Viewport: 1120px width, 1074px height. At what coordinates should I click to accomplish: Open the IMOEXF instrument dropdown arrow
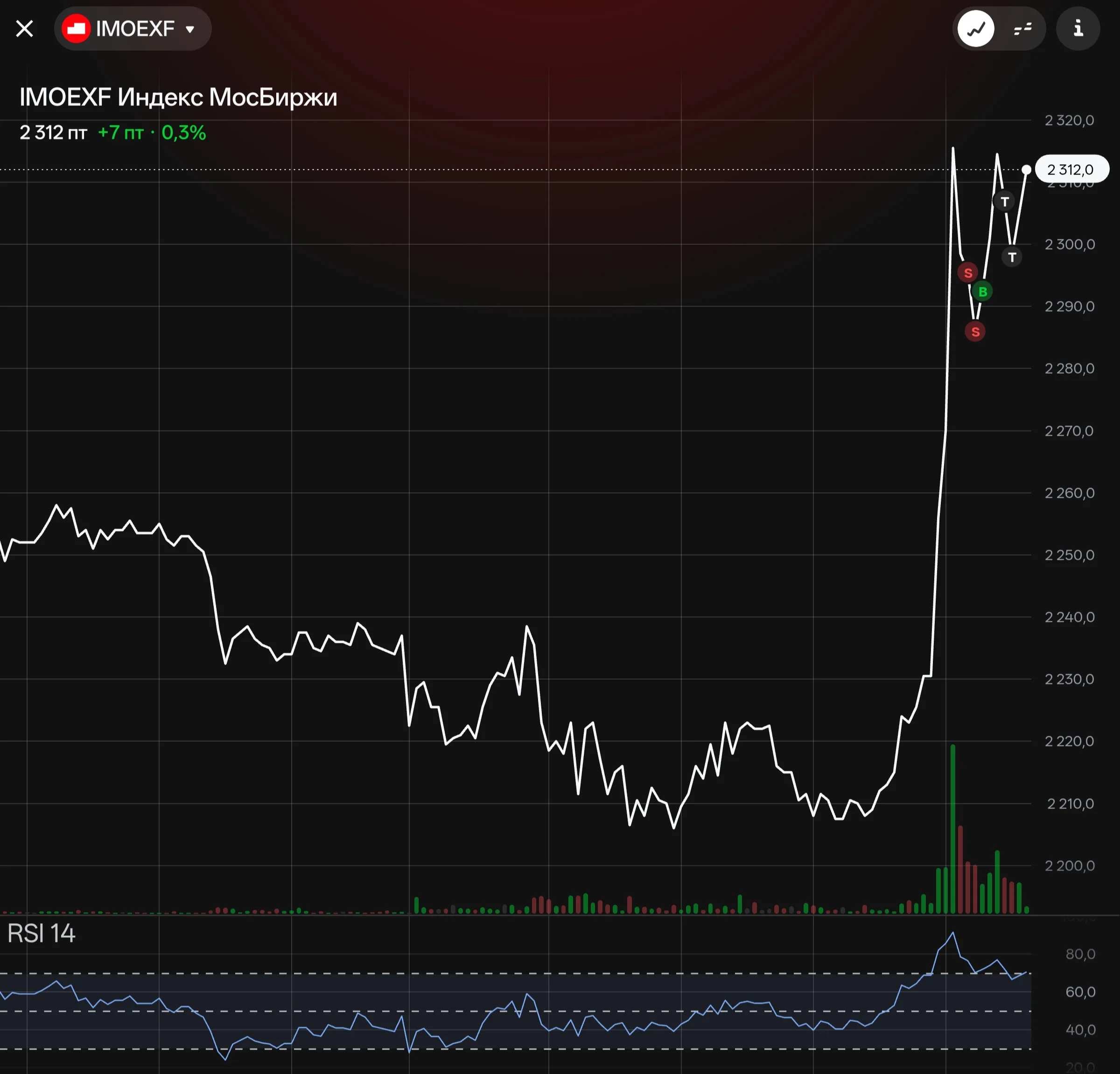pyautogui.click(x=190, y=29)
